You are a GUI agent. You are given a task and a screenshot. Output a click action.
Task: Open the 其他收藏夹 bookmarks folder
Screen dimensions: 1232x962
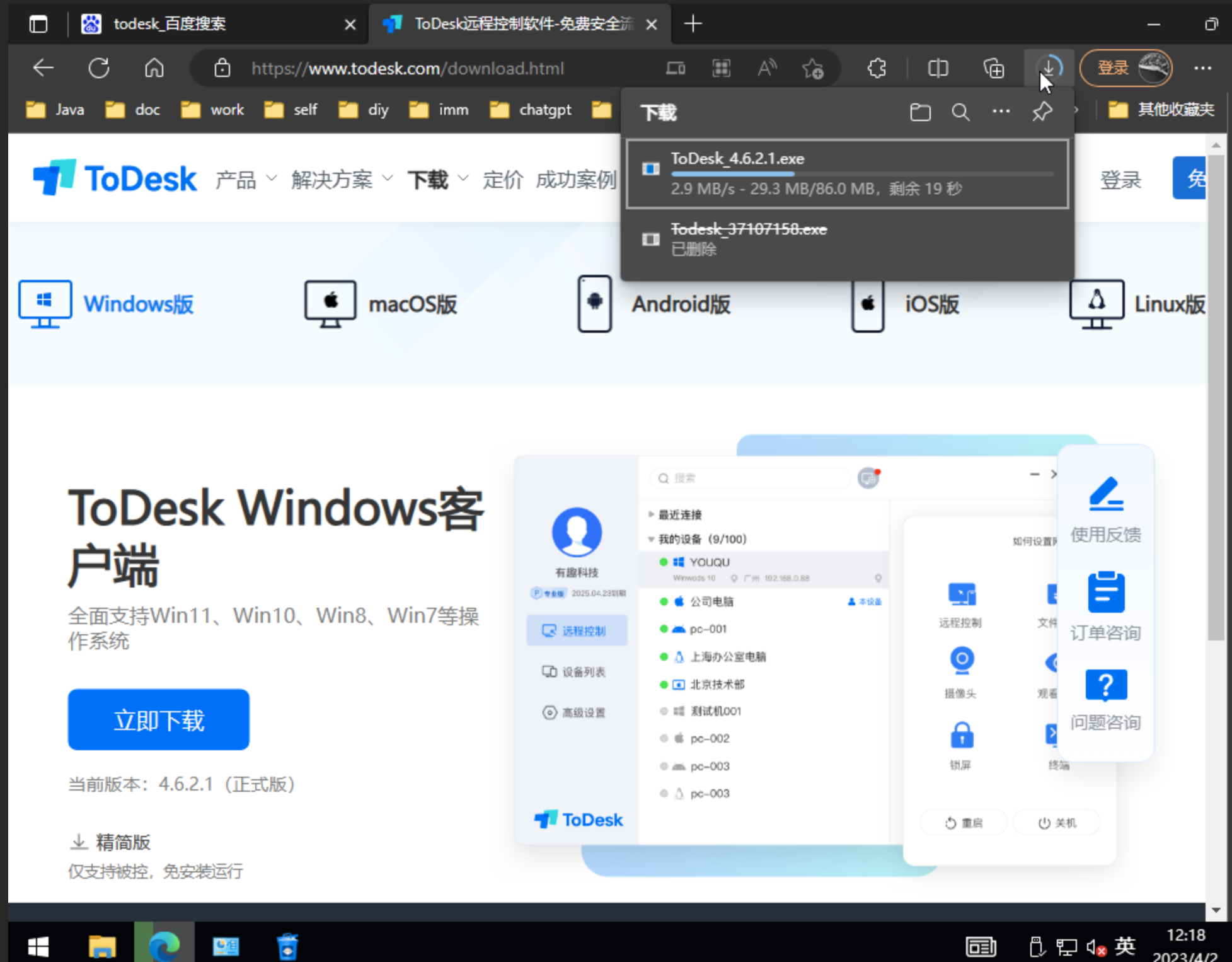coord(1161,110)
